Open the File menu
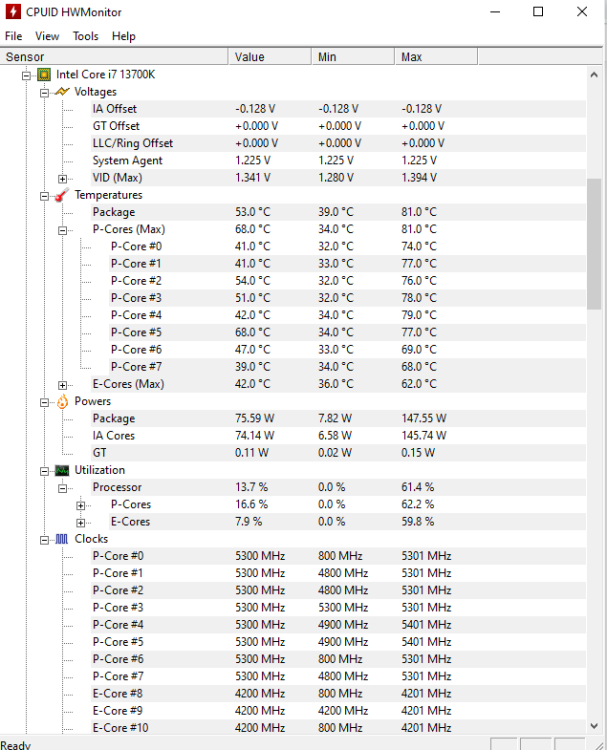607x750 pixels. 13,36
